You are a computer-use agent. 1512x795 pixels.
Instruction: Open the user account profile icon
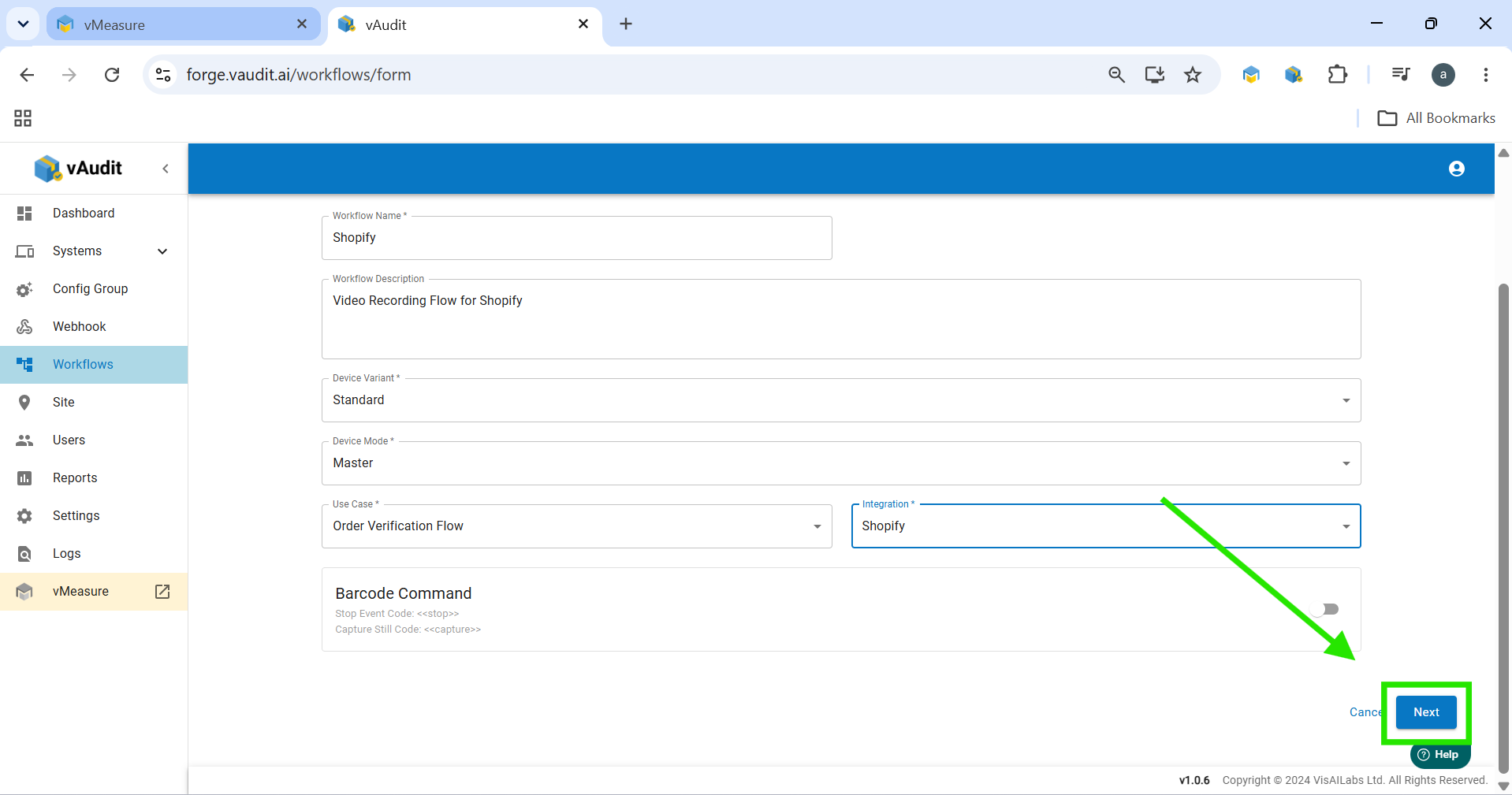(1456, 169)
